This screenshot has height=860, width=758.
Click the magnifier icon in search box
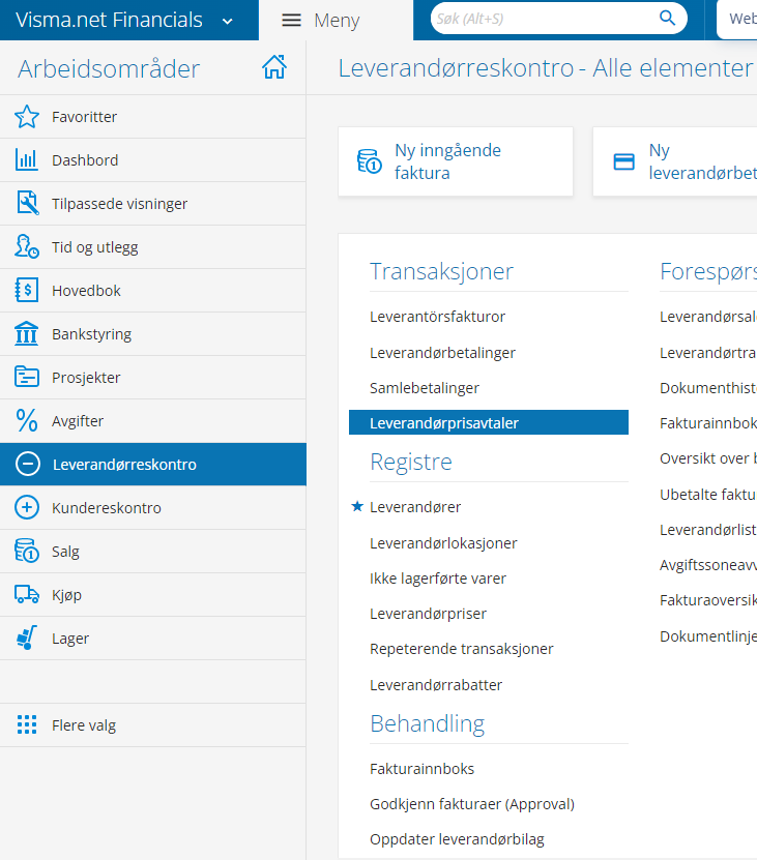pyautogui.click(x=667, y=18)
